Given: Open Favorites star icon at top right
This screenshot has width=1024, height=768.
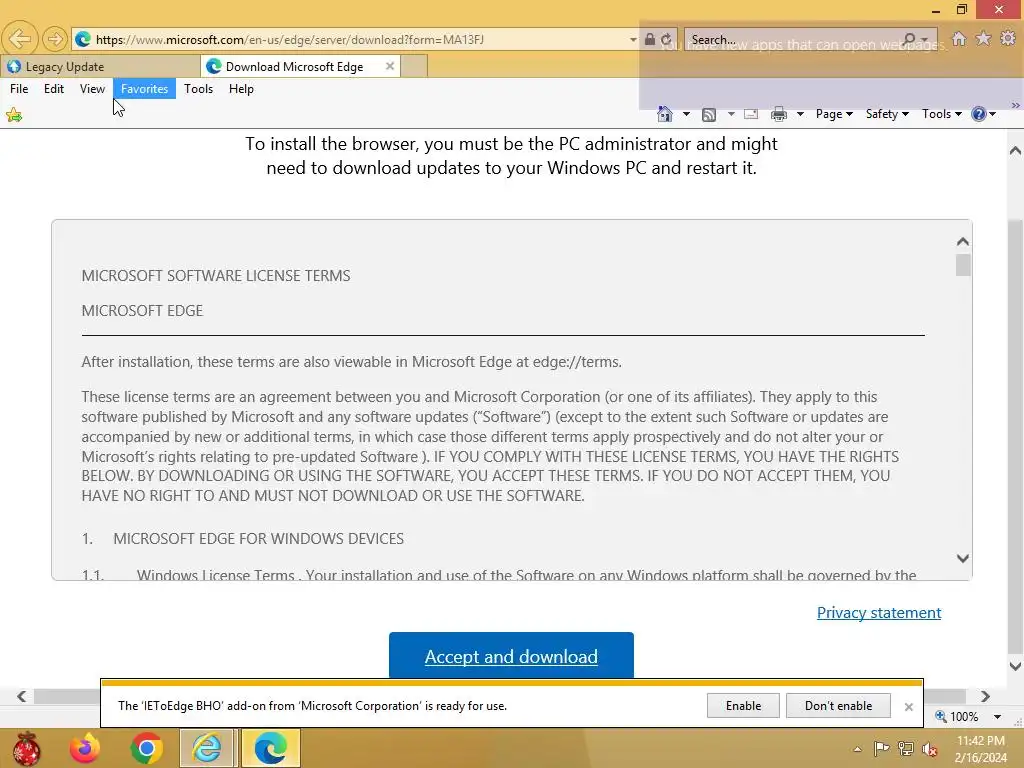Looking at the screenshot, I should pos(983,39).
